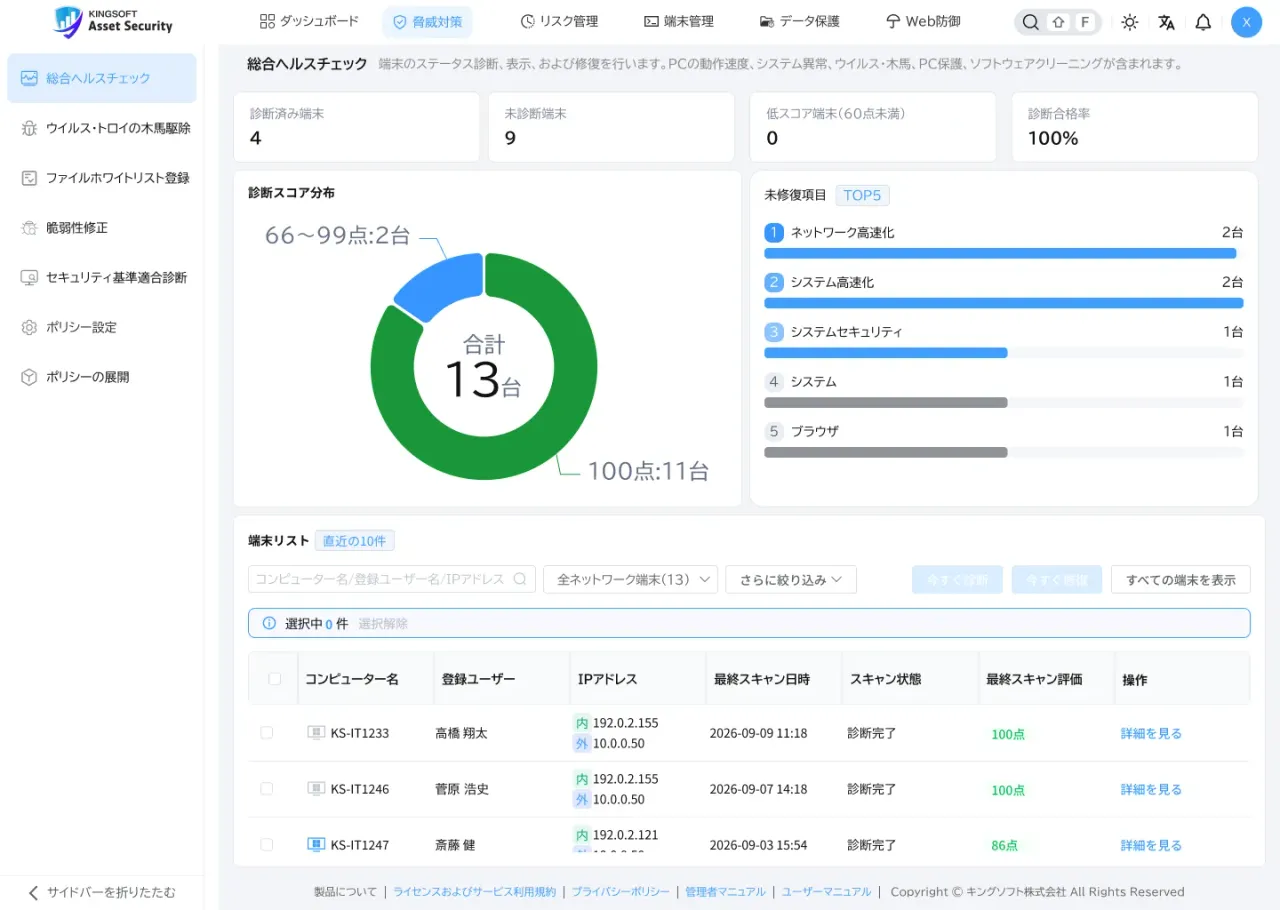Switch to 端末管理 tab
This screenshot has height=910, width=1280.
coord(679,22)
